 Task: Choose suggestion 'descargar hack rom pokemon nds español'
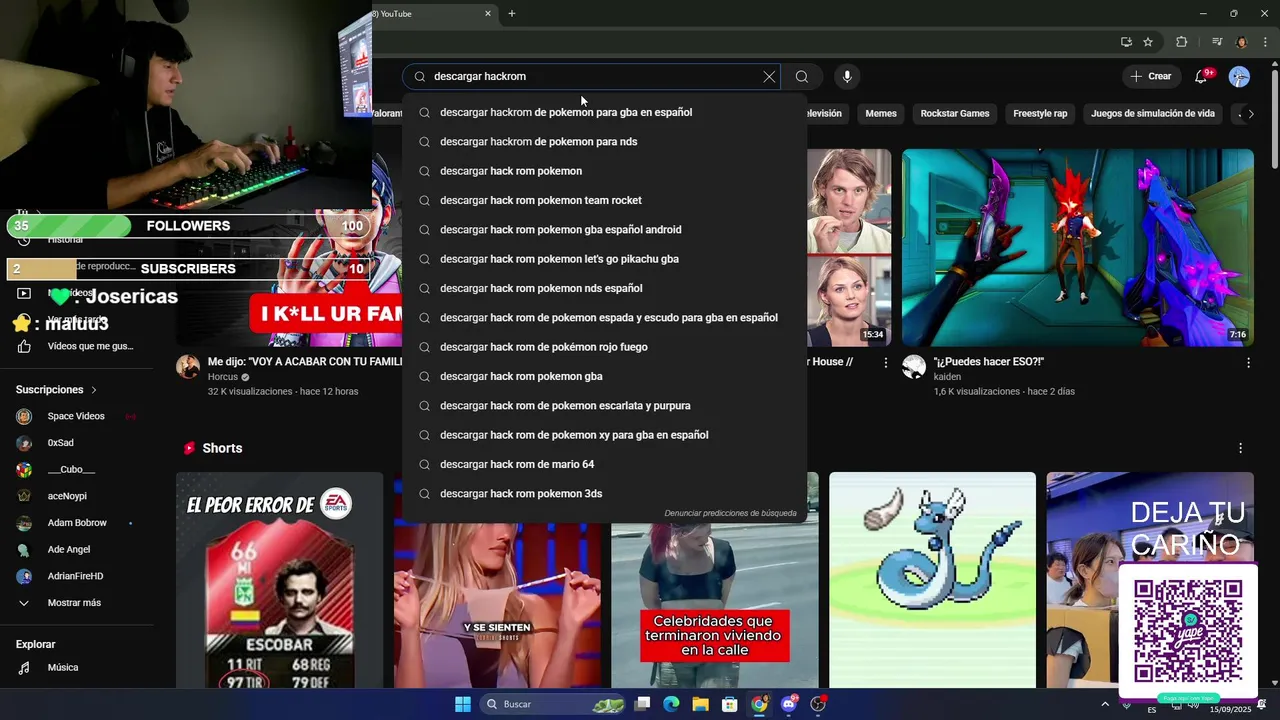click(x=604, y=288)
